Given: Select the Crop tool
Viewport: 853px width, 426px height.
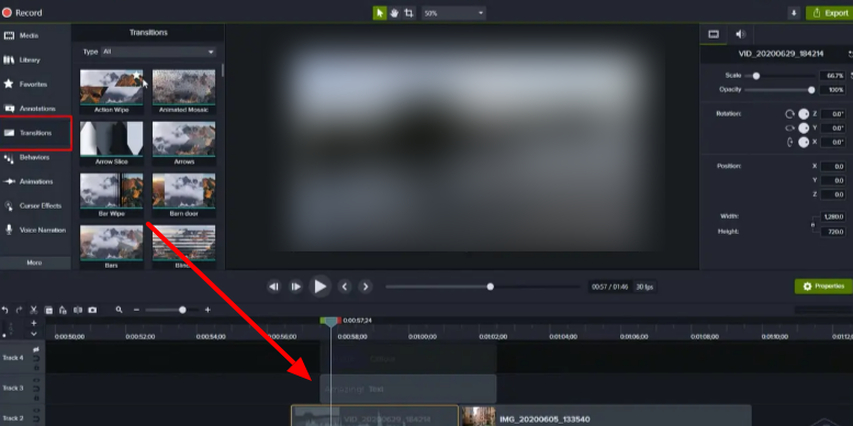Looking at the screenshot, I should click(x=409, y=13).
